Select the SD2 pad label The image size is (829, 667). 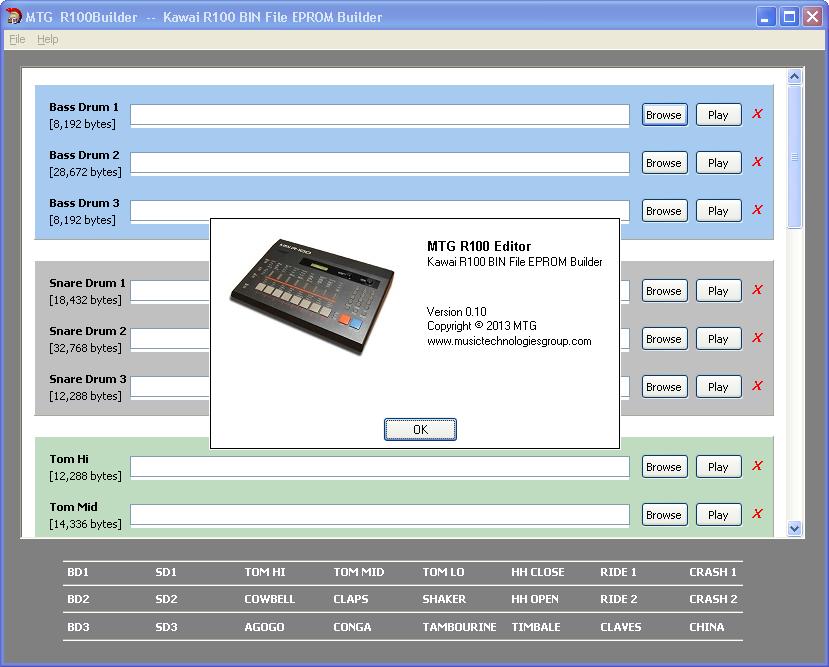167,599
